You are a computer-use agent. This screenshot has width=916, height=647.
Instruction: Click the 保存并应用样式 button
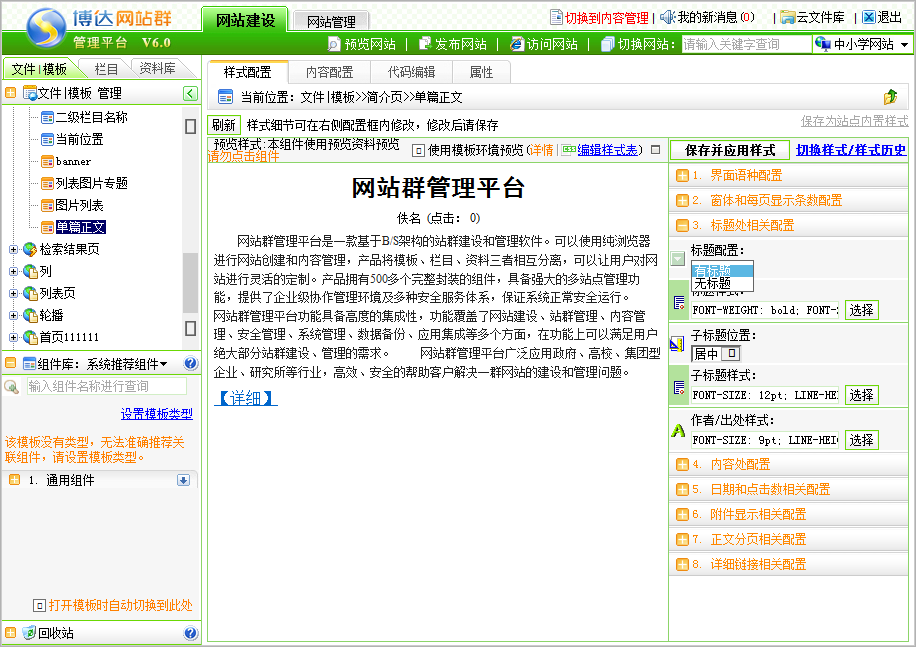pyautogui.click(x=729, y=150)
